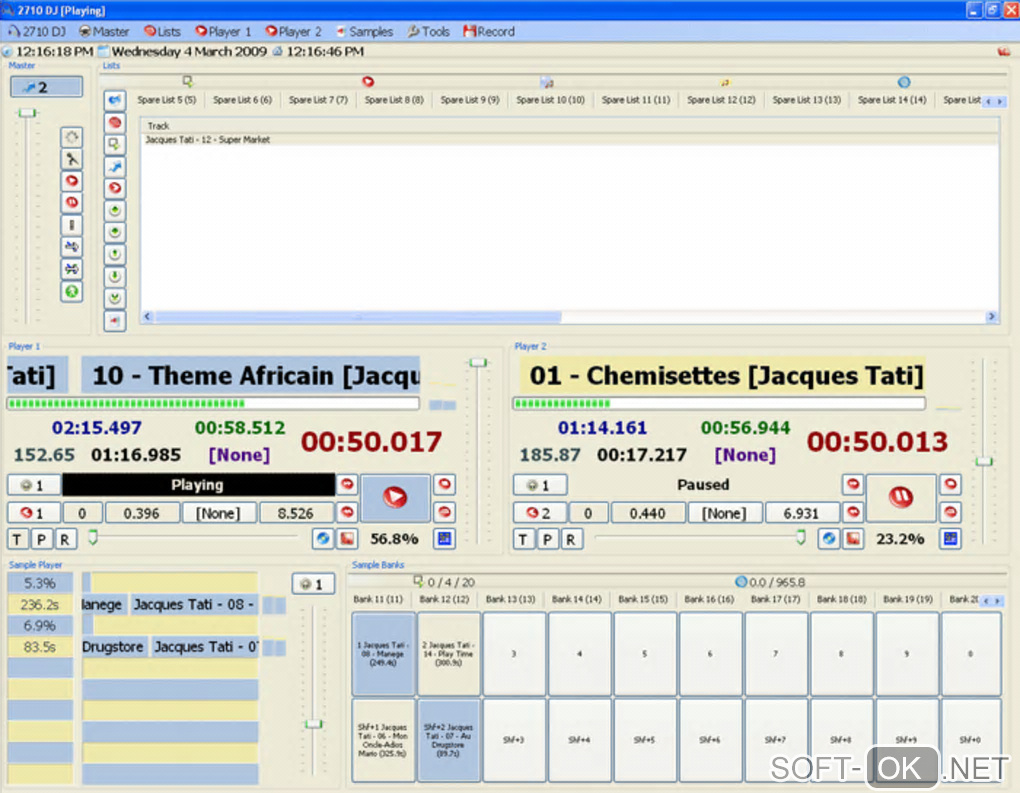Click Player 1 track progress bar
The width and height of the screenshot is (1020, 793).
213,404
